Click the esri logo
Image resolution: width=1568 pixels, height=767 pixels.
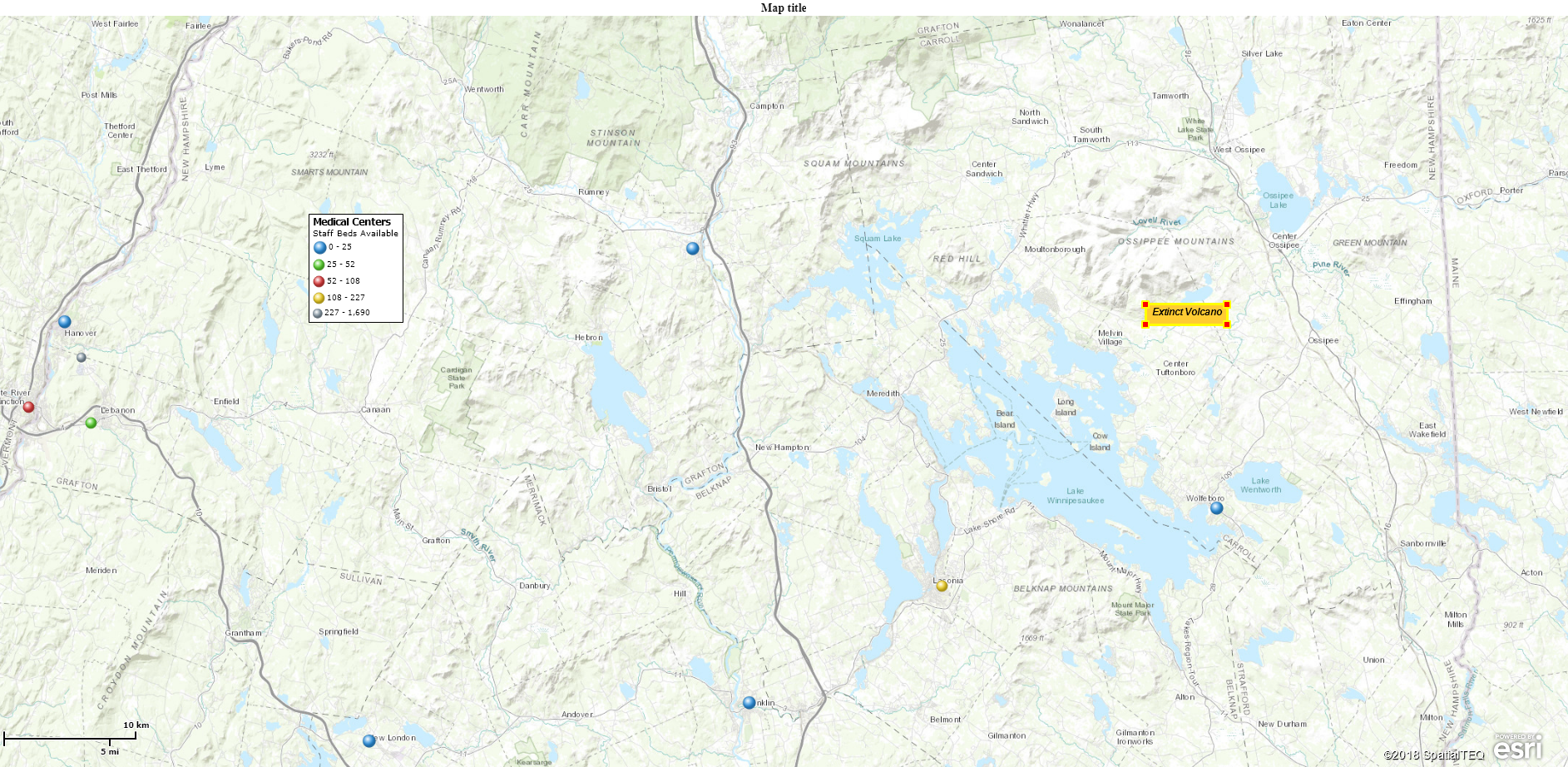pyautogui.click(x=1519, y=747)
